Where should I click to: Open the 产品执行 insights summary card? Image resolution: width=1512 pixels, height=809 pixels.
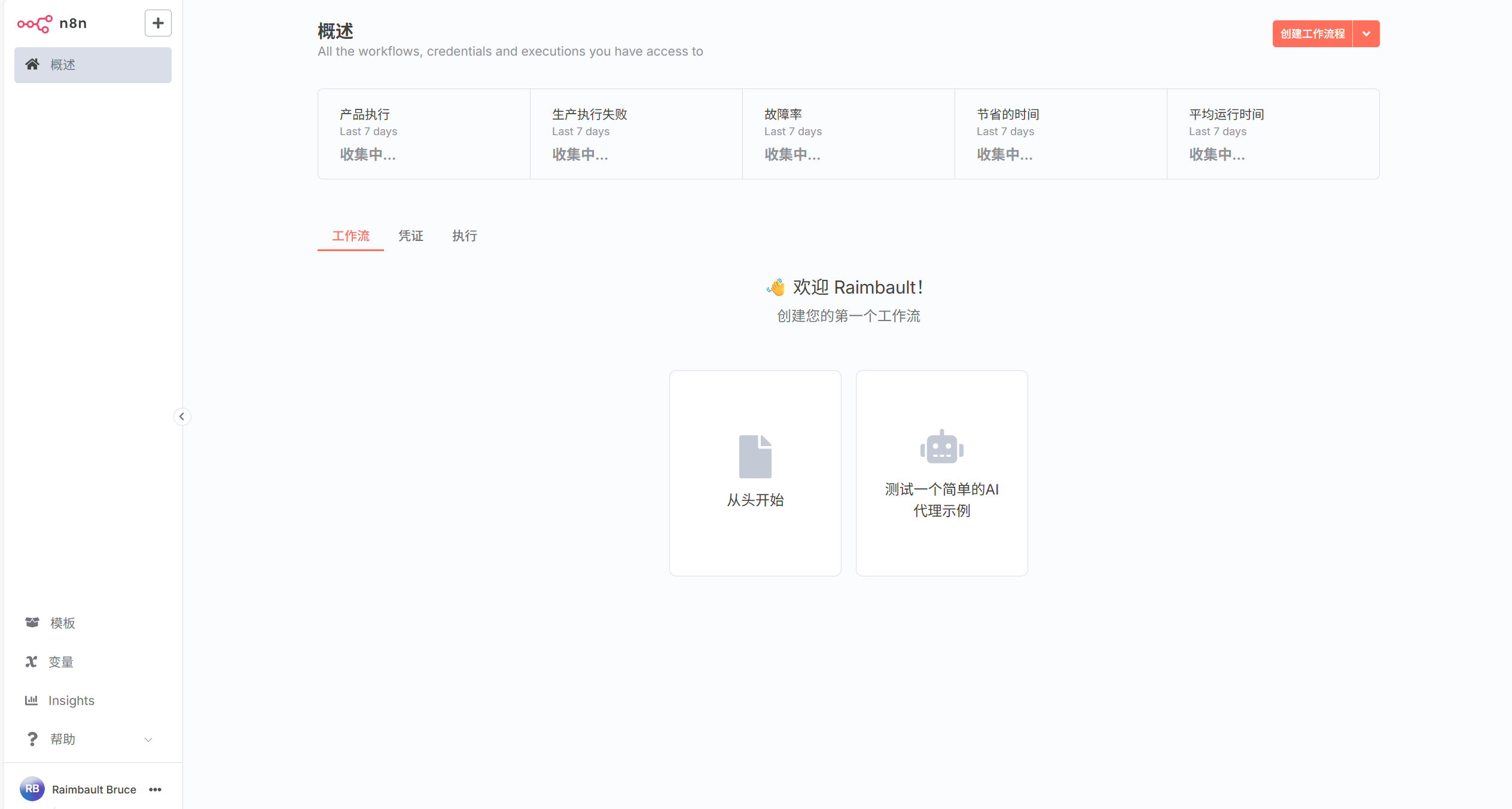point(423,134)
